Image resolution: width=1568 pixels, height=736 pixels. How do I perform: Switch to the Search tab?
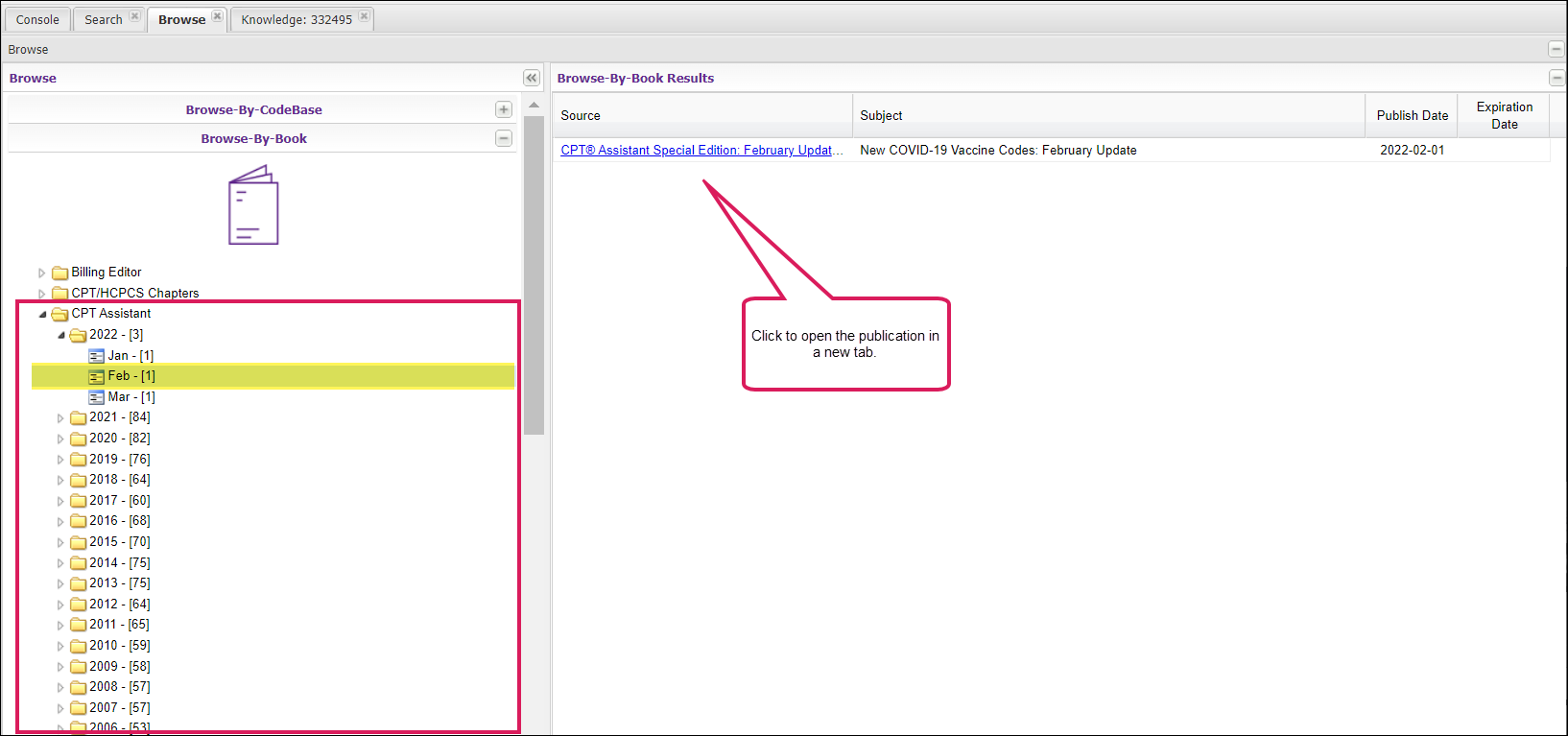tap(103, 19)
